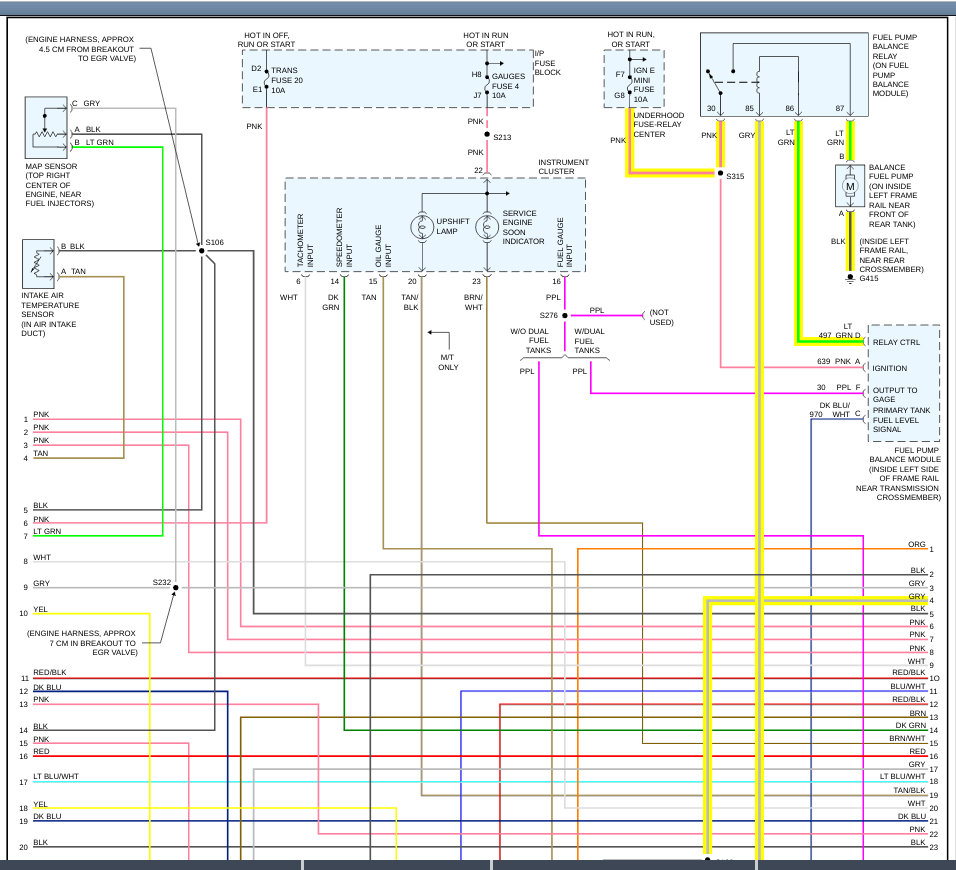Click relay terminal number 85
The height and width of the screenshot is (870, 956).
(749, 109)
